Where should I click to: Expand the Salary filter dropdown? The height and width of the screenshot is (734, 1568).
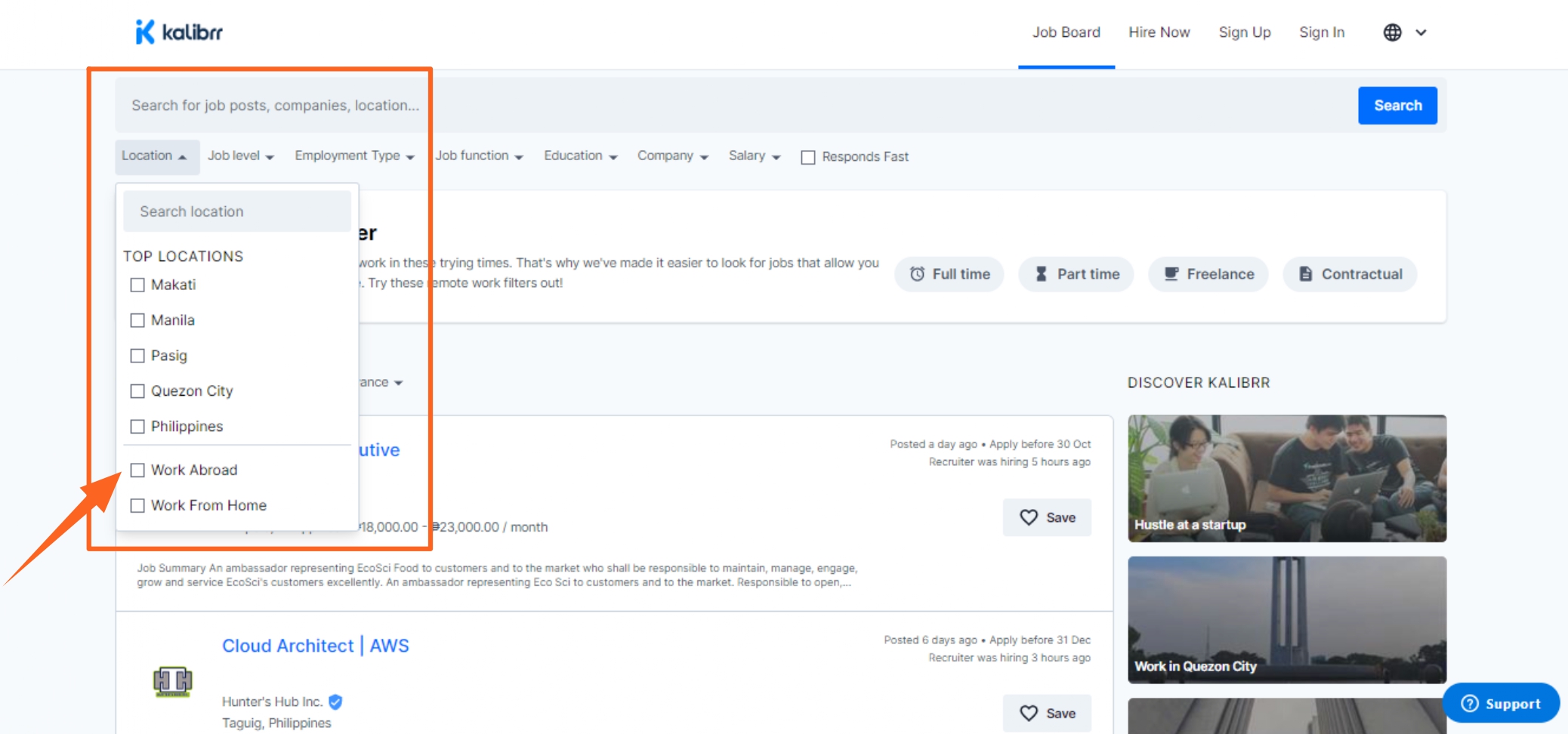click(754, 156)
